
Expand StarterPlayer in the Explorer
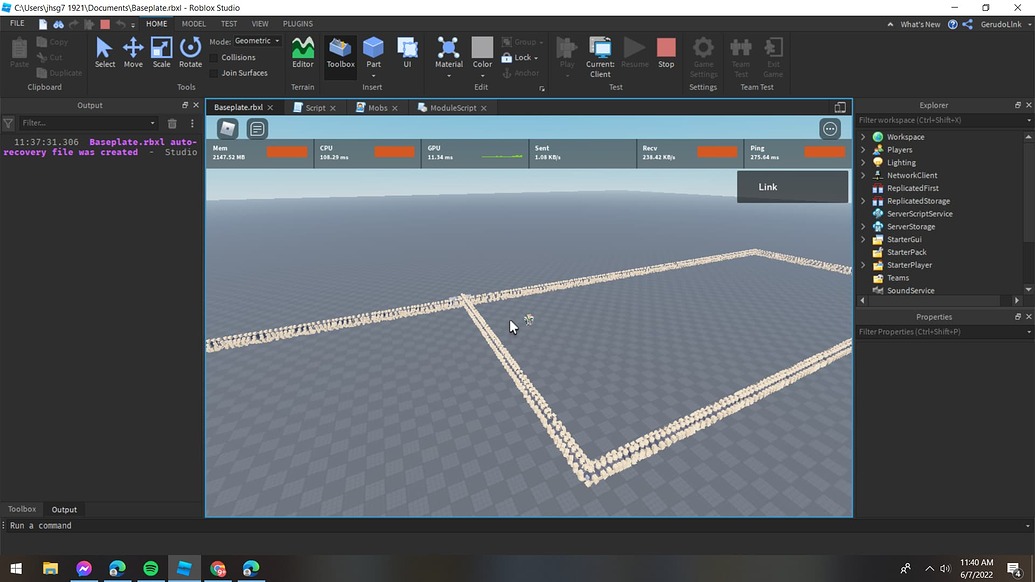click(x=863, y=264)
